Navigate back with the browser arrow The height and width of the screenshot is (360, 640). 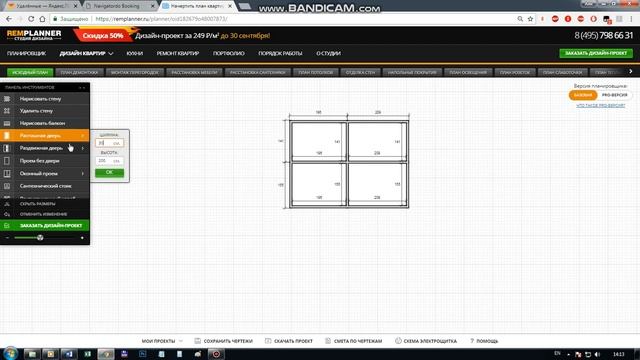pos(9,19)
